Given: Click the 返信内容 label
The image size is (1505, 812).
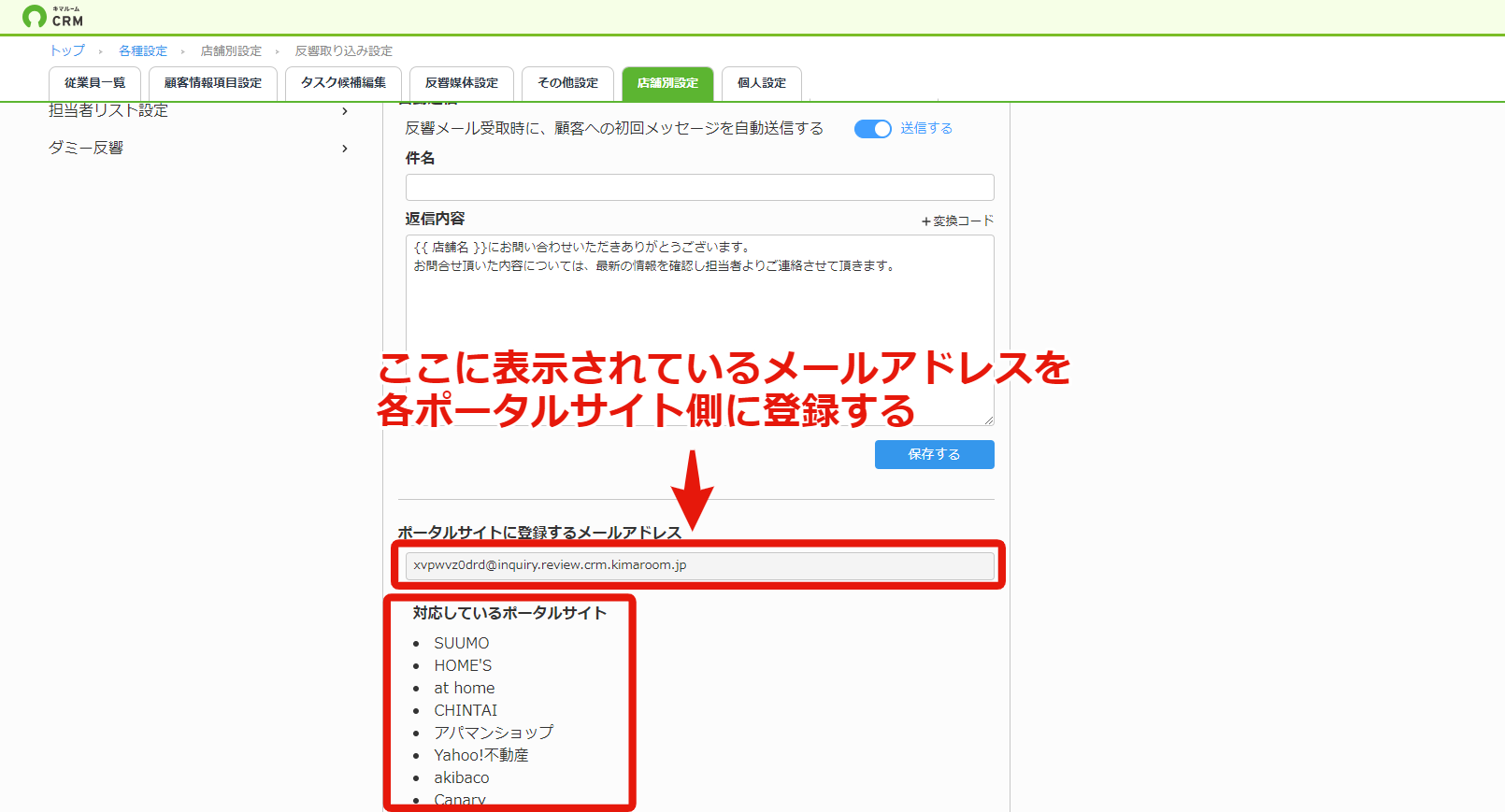Looking at the screenshot, I should click(435, 219).
